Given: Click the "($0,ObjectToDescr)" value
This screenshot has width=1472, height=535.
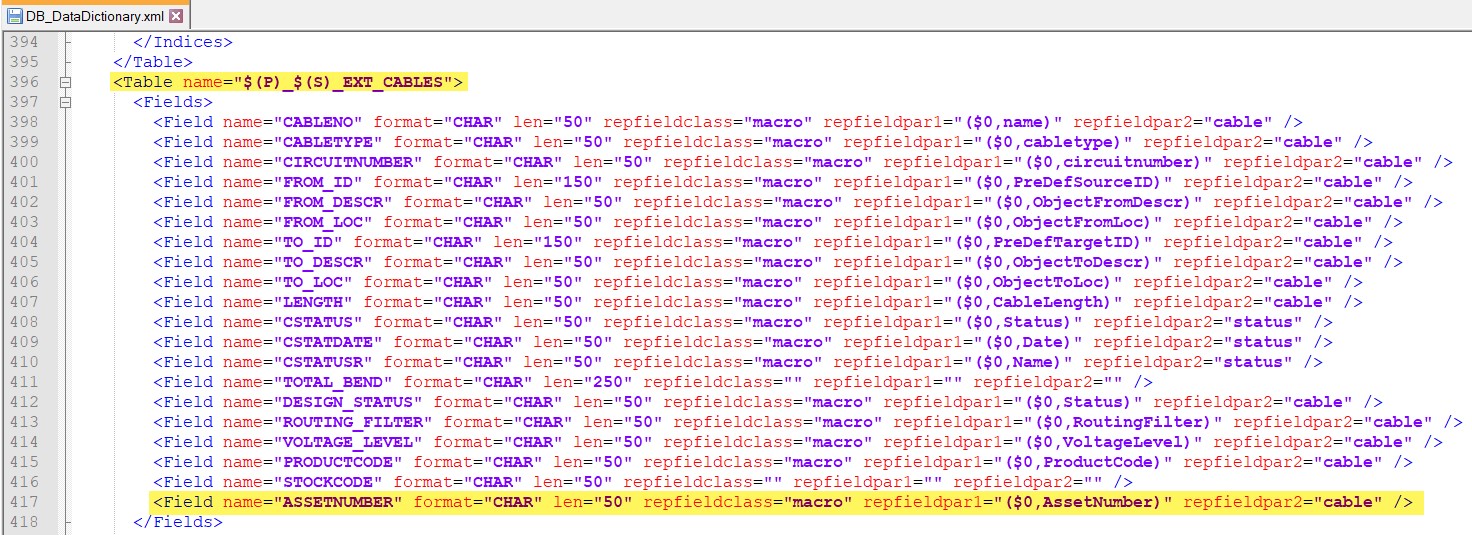Looking at the screenshot, I should [1058, 262].
